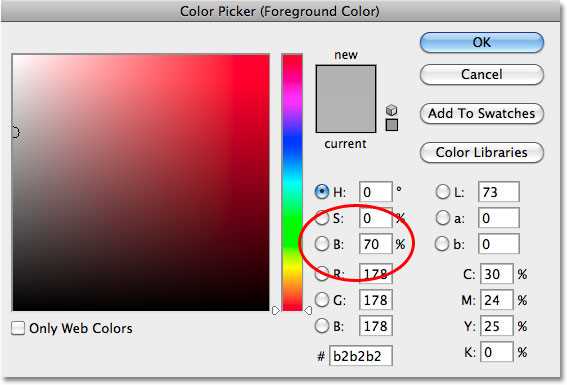Click the hex color field b2b2b2

pos(361,356)
